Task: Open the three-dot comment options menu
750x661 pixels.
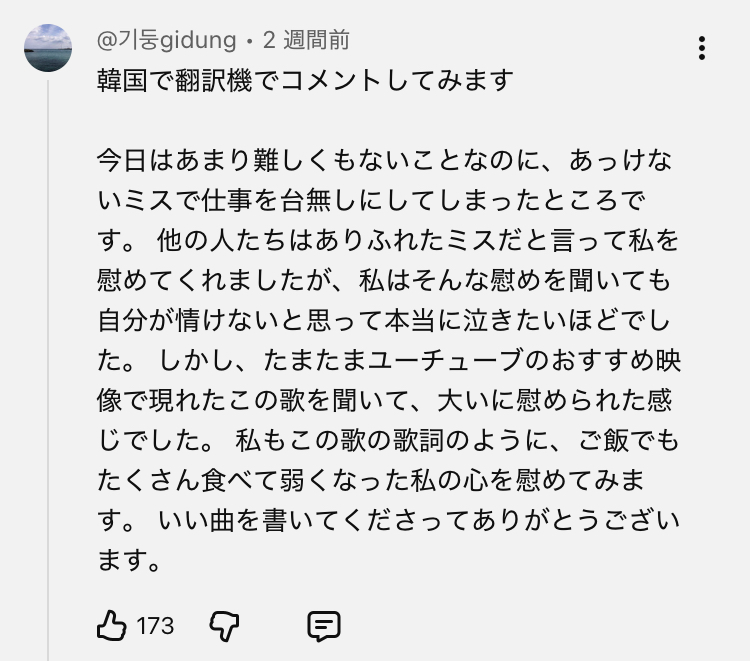Action: coord(702,48)
